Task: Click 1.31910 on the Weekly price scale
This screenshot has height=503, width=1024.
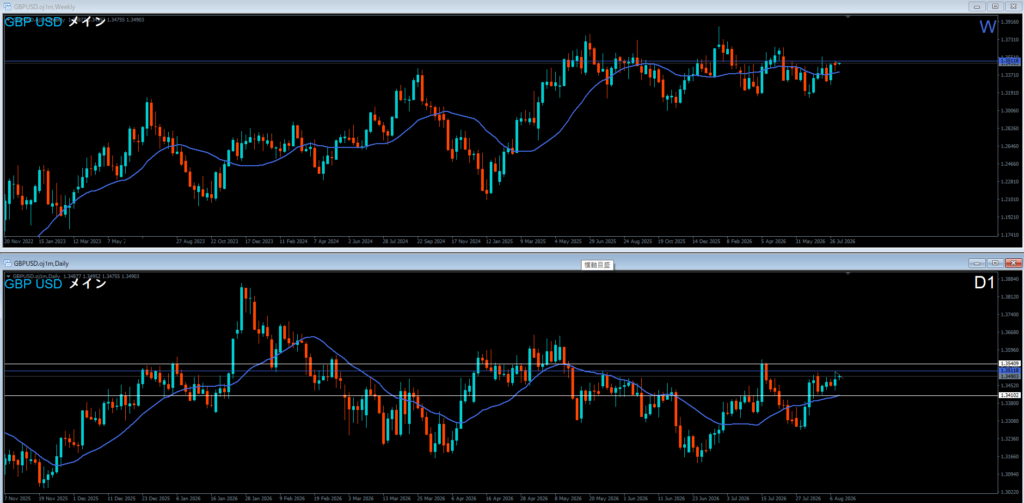Action: click(1010, 93)
